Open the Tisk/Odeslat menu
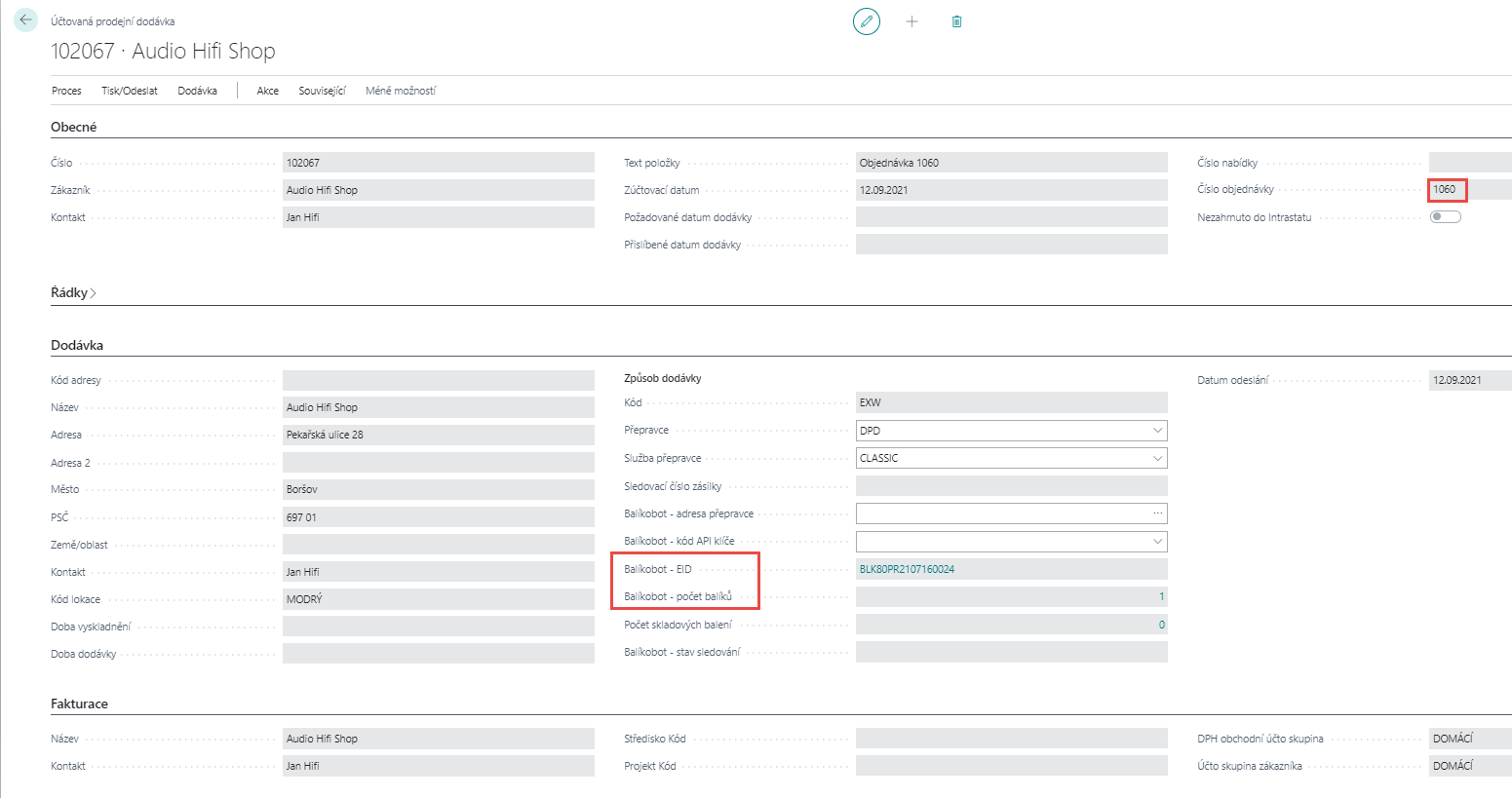Screen dimensions: 1512x798 (x=130, y=91)
